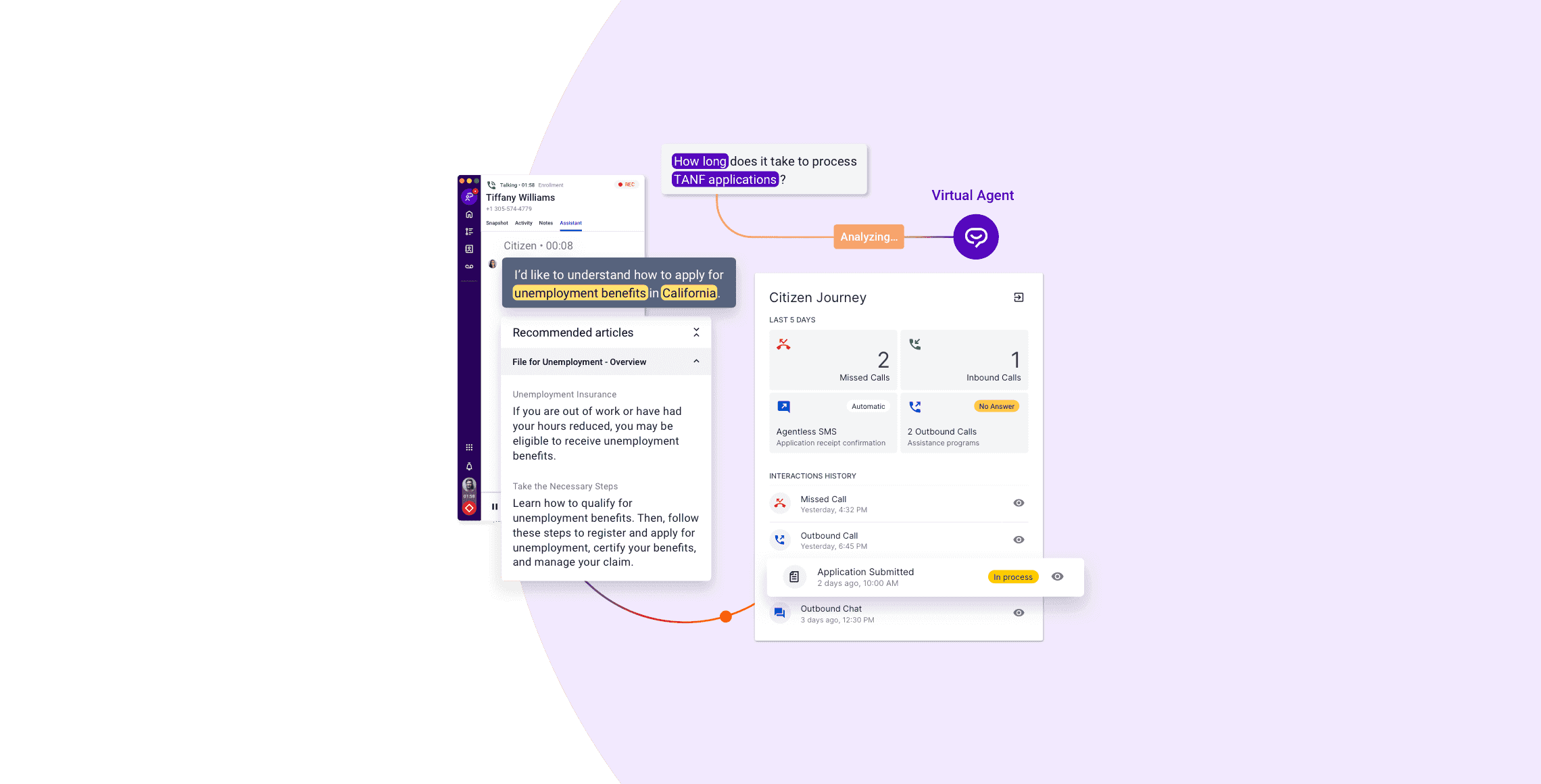Screen dimensions: 1541x784
Task: Click the expand Citizen Journey panel icon
Action: [x=1018, y=297]
